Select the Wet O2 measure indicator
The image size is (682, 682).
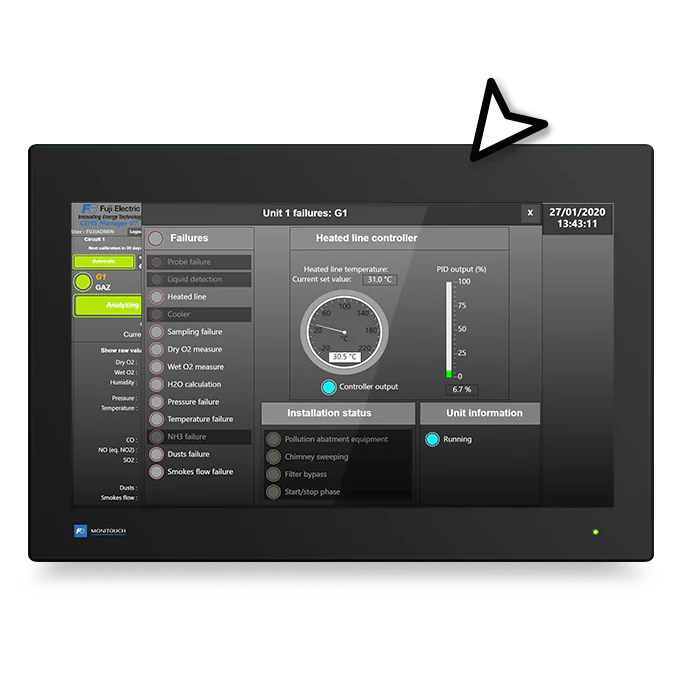tap(157, 367)
